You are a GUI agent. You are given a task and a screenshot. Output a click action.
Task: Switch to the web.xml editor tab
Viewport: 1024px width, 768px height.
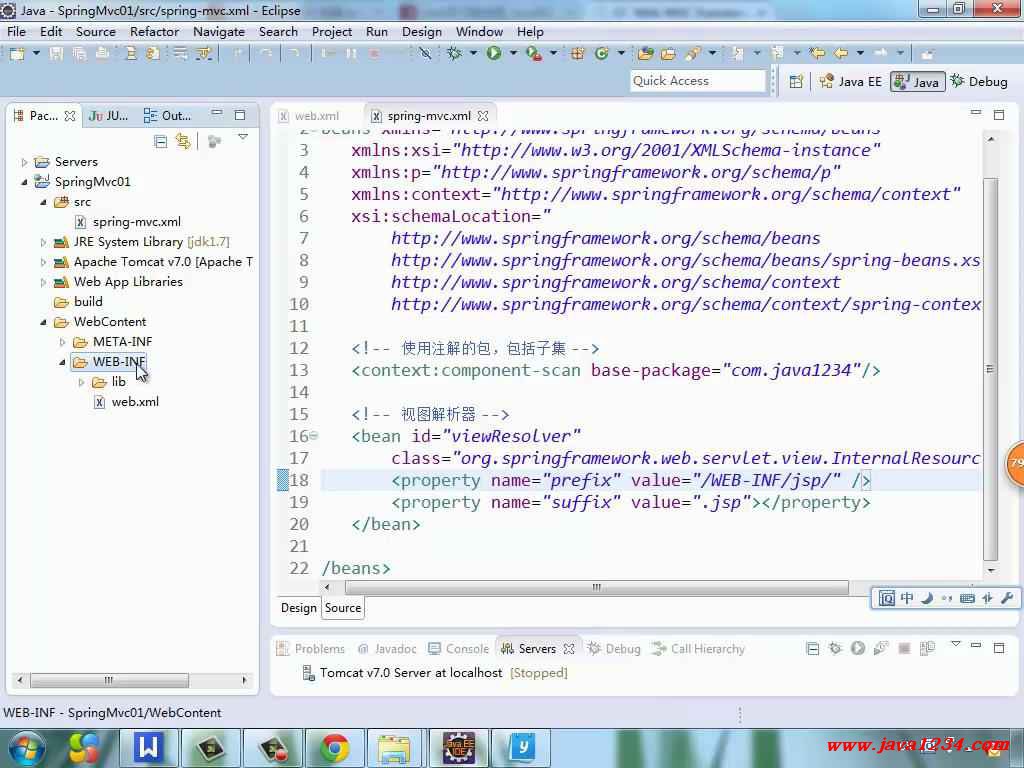[309, 116]
